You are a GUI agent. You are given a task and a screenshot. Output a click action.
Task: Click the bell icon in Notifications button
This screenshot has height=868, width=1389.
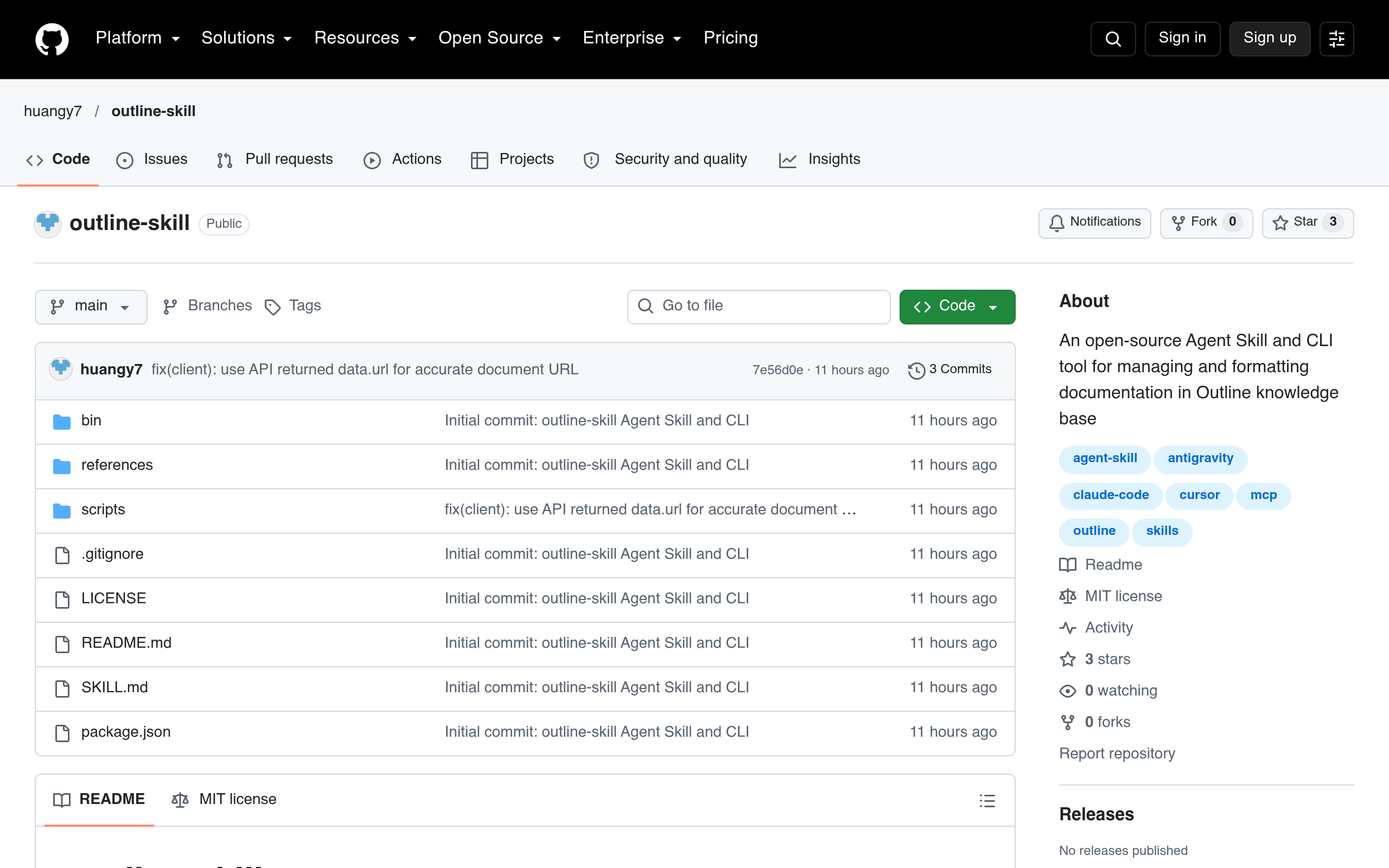pyautogui.click(x=1057, y=223)
